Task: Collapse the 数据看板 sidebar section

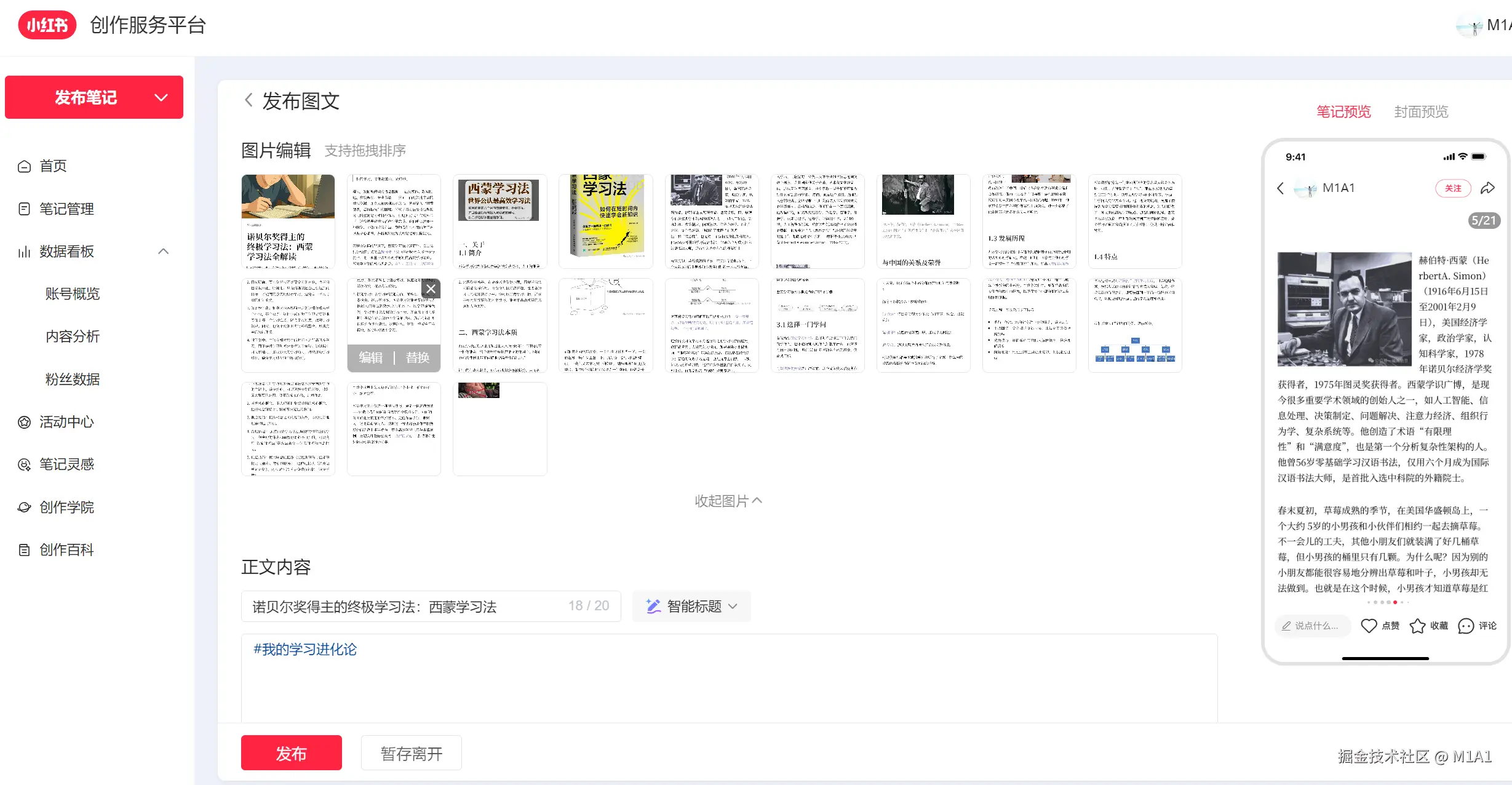Action: 164,251
